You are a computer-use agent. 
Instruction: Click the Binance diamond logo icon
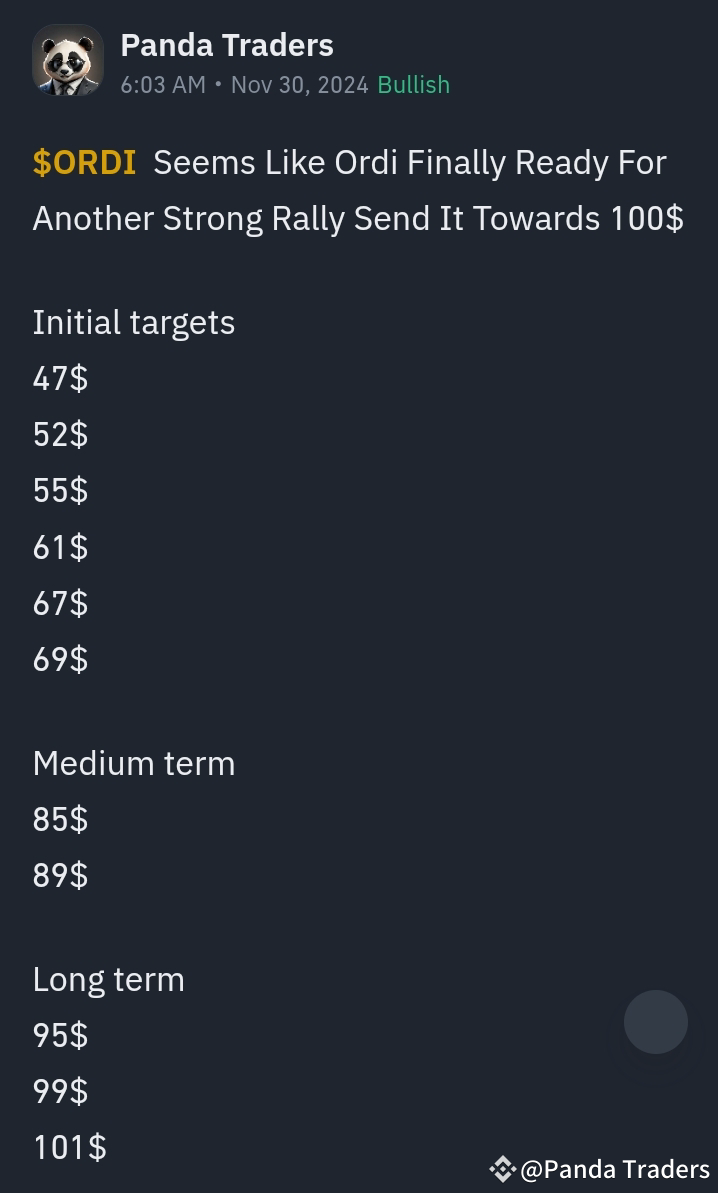coord(501,1168)
